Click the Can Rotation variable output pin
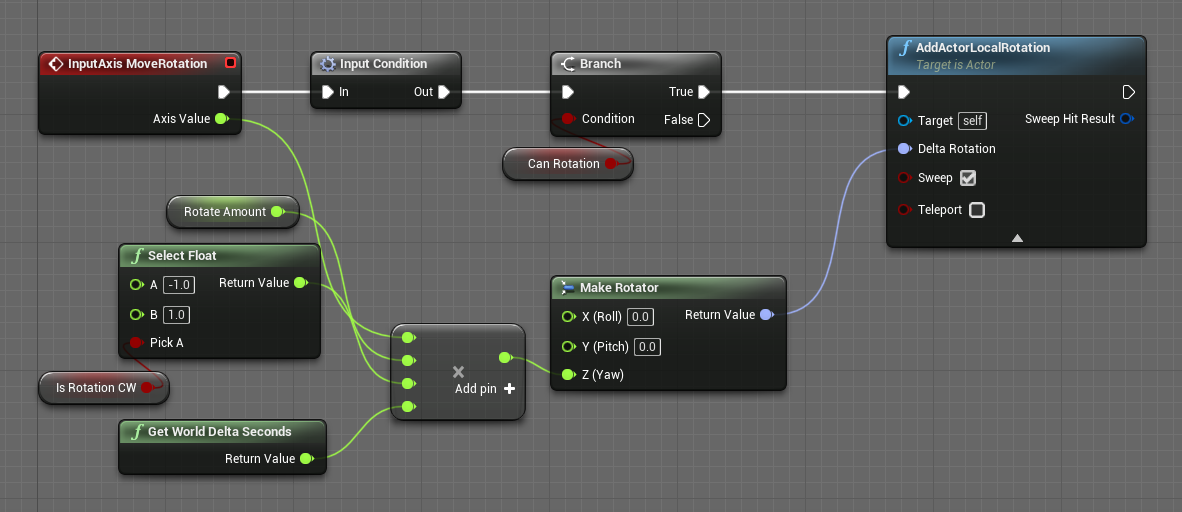This screenshot has width=1182, height=512. click(611, 164)
